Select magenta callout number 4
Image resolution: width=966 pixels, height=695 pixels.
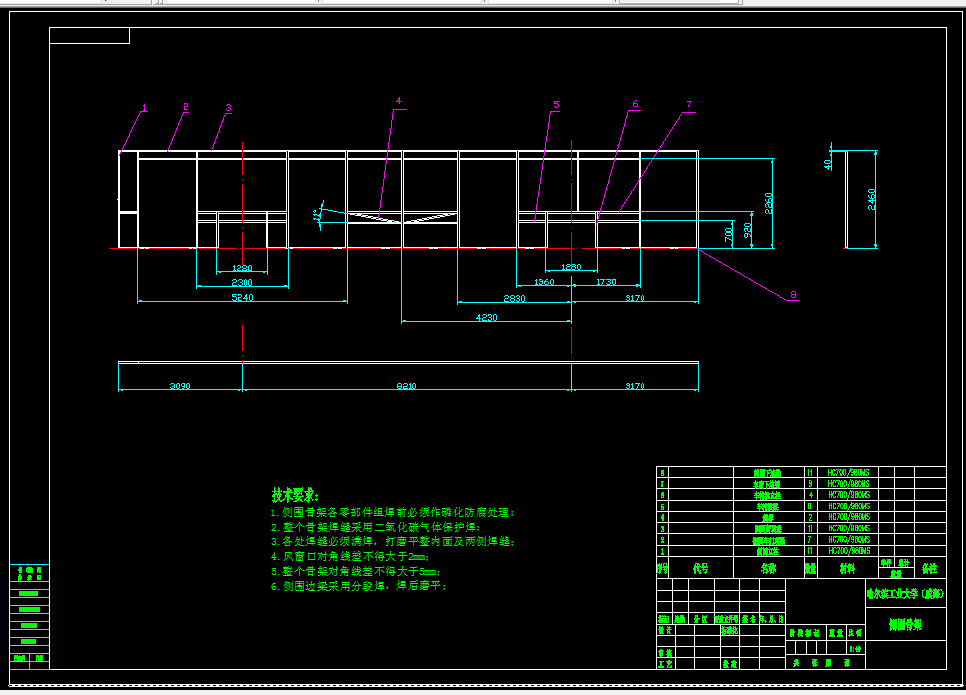coord(399,100)
